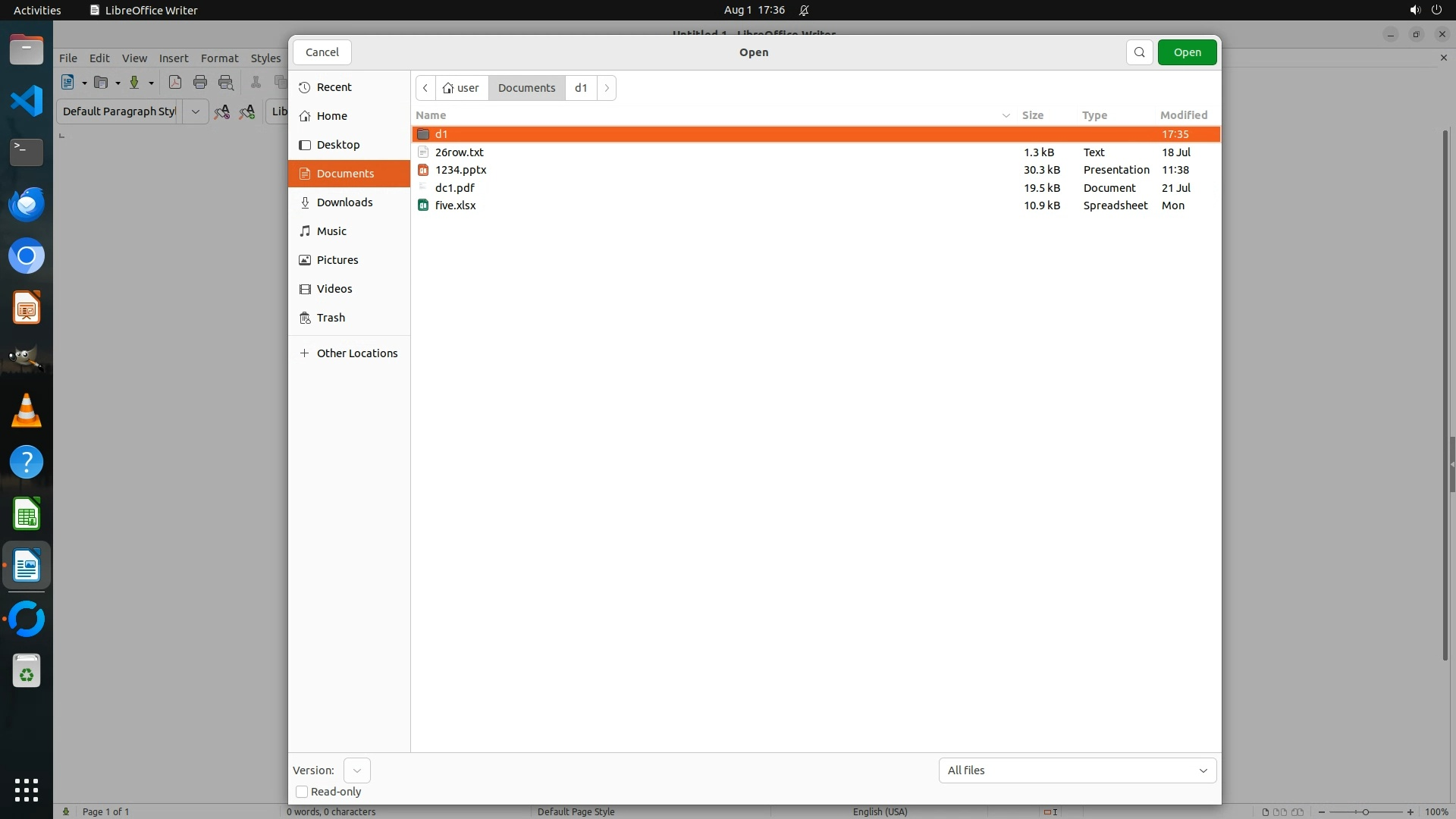Select the Documents path breadcrumb

point(526,88)
